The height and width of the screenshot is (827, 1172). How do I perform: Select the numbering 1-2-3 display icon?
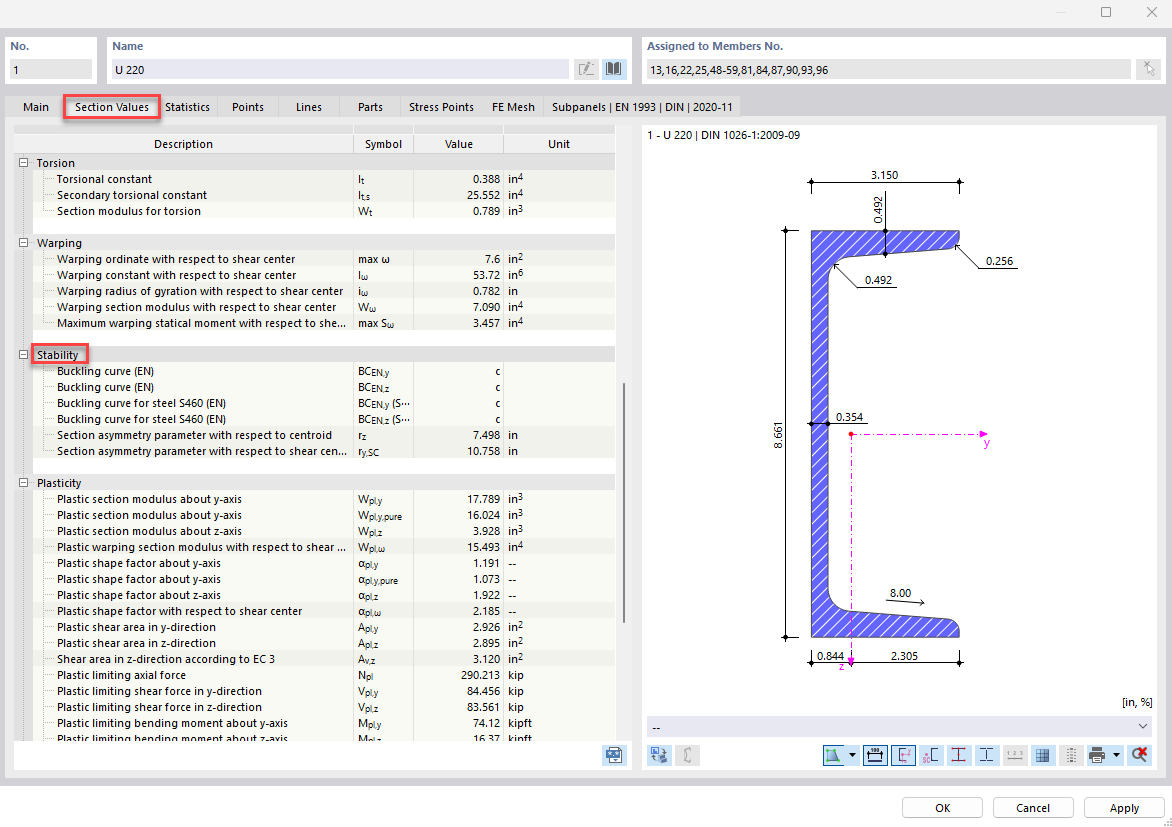(1015, 755)
